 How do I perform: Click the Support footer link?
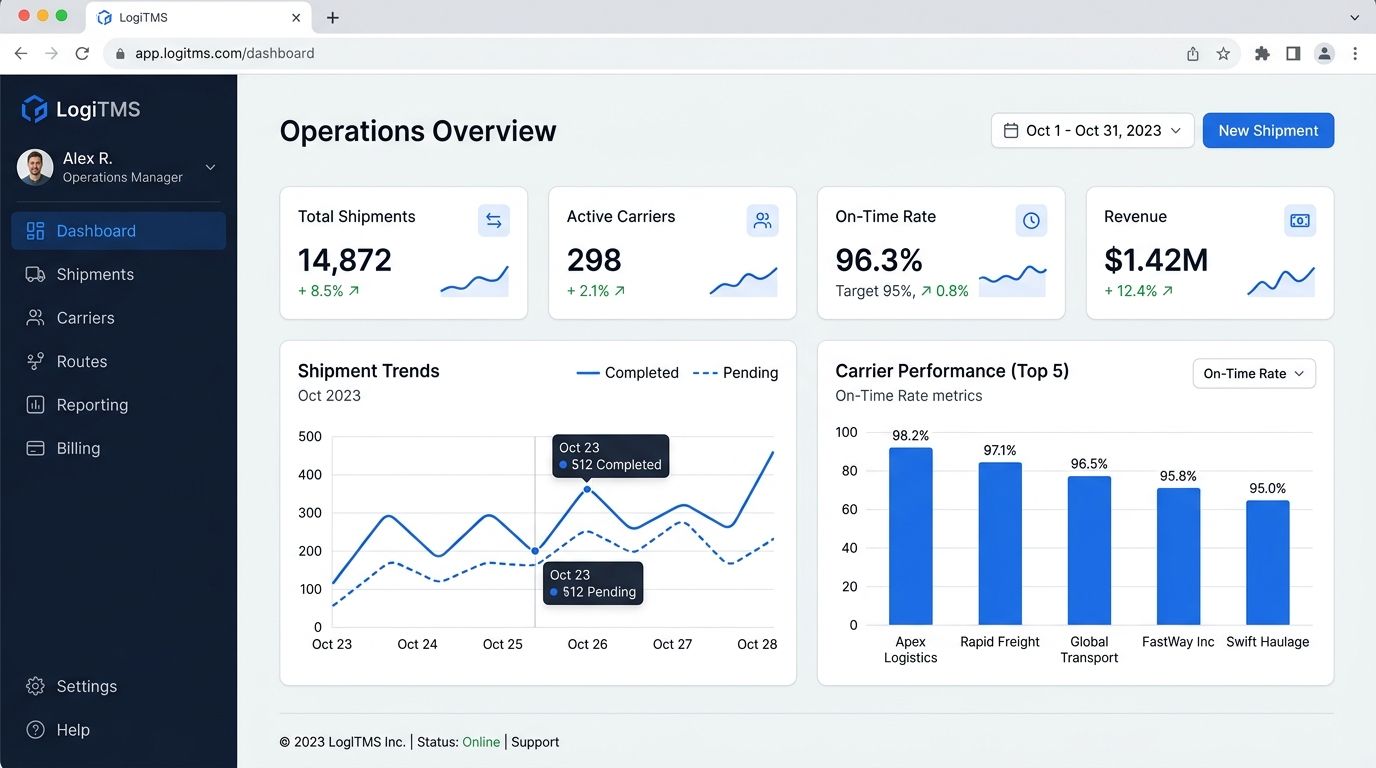(535, 742)
